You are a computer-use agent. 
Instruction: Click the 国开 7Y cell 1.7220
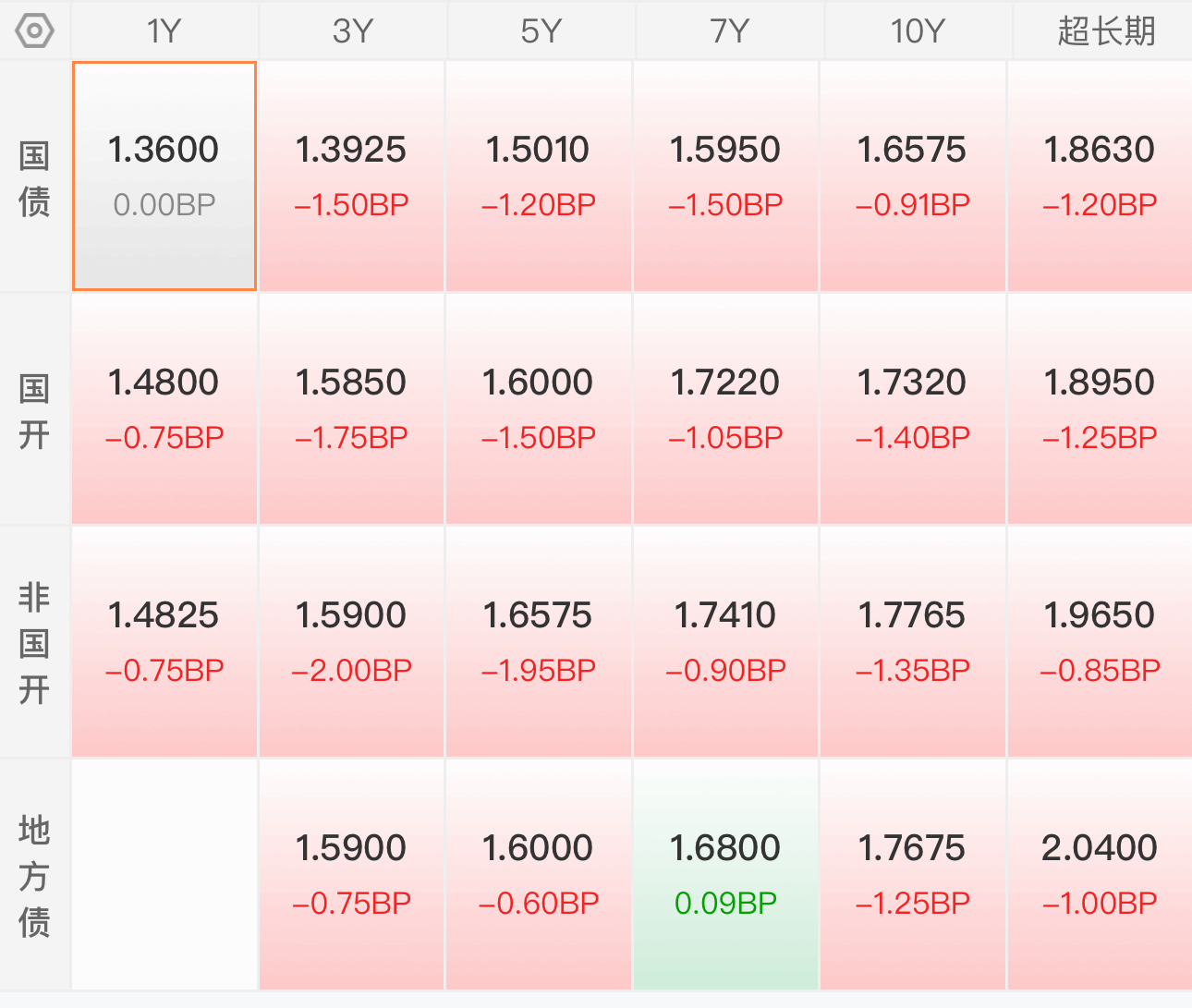[x=726, y=409]
